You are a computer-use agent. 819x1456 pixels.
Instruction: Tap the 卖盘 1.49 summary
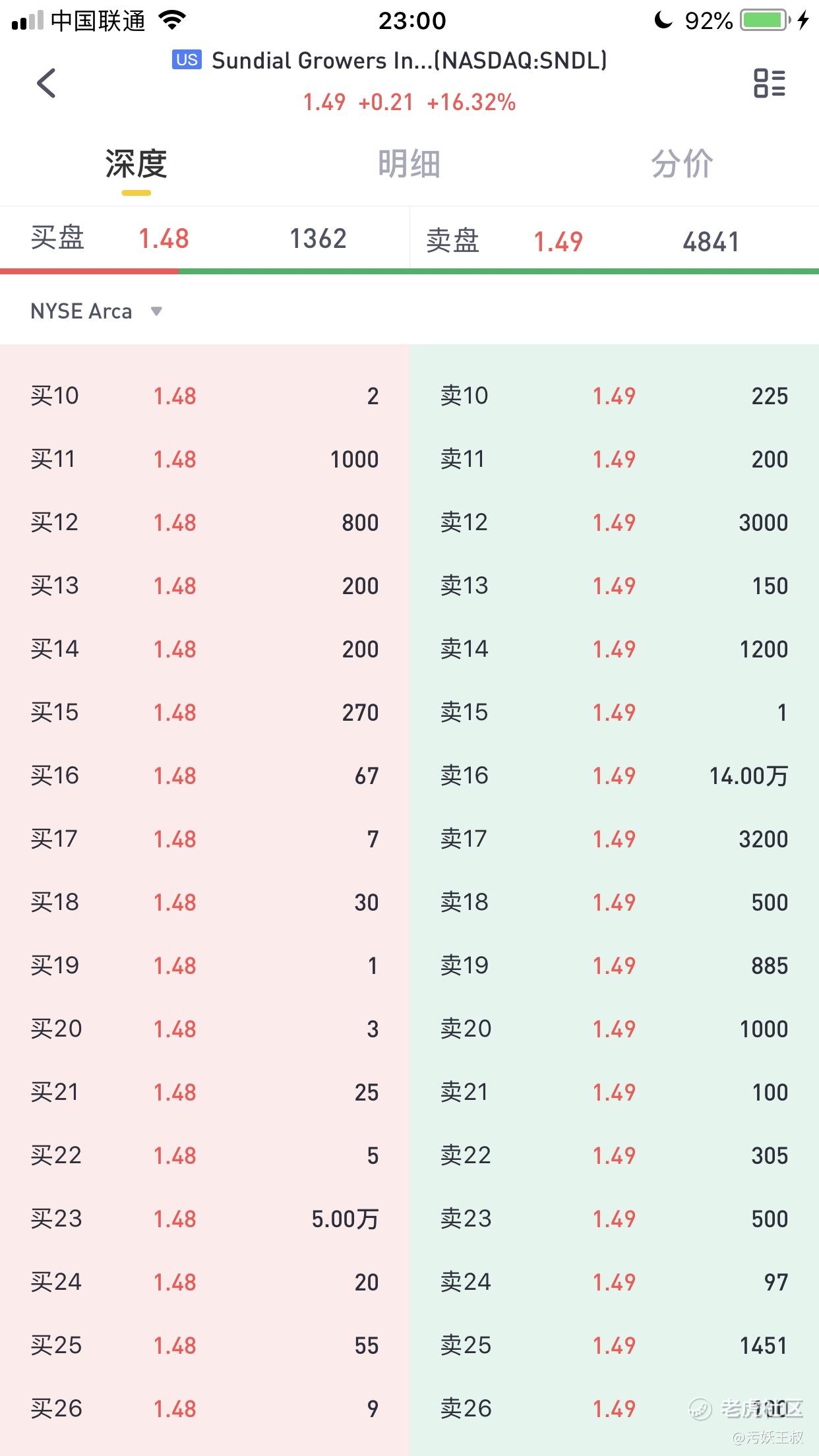[613, 241]
